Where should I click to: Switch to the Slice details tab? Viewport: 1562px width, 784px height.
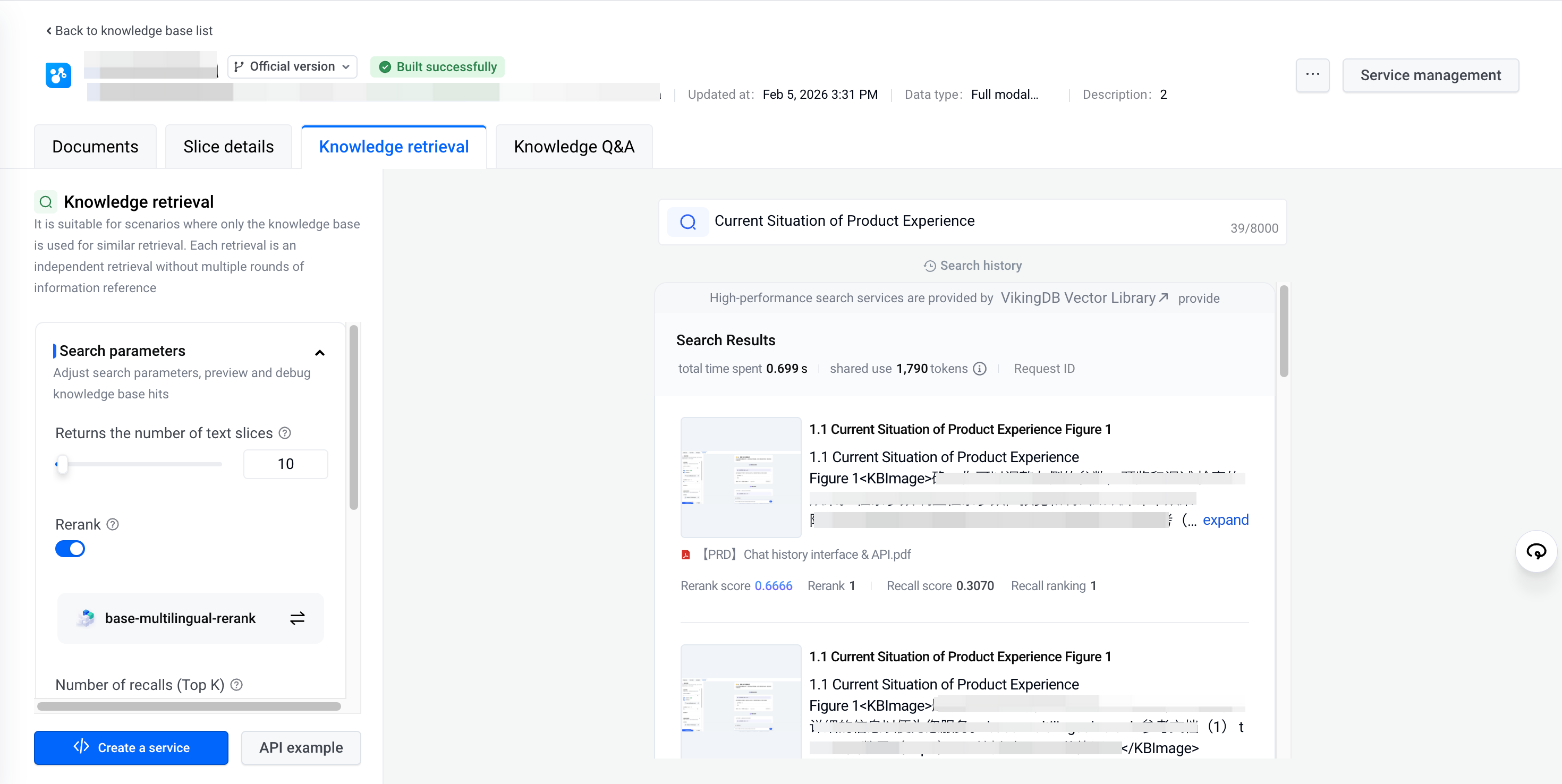tap(228, 147)
